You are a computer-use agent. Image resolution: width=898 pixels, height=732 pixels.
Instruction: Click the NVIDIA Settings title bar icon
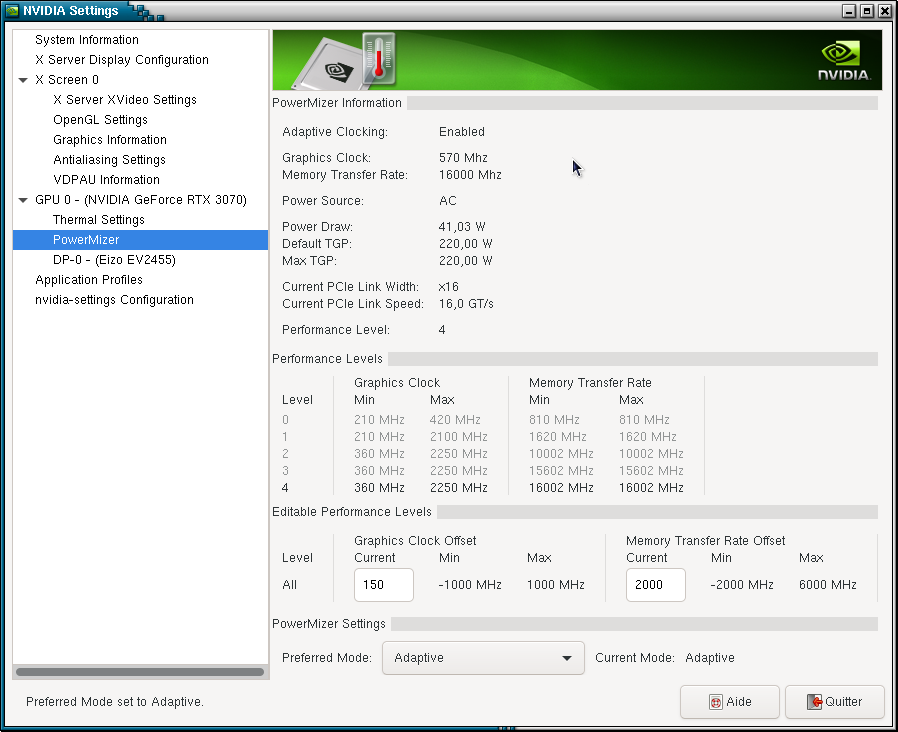(12, 10)
